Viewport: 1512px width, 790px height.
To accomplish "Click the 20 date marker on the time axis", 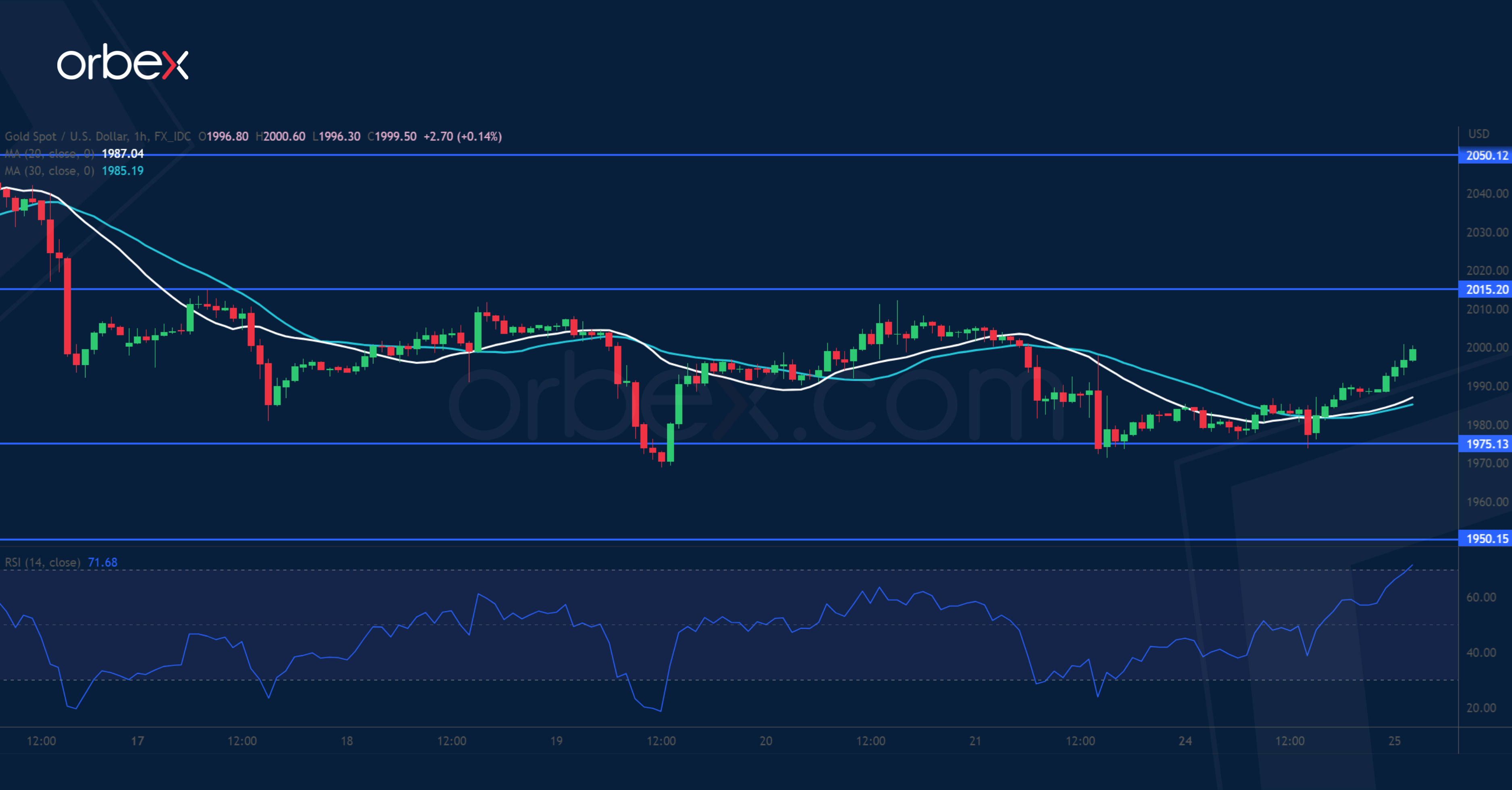I will (766, 741).
